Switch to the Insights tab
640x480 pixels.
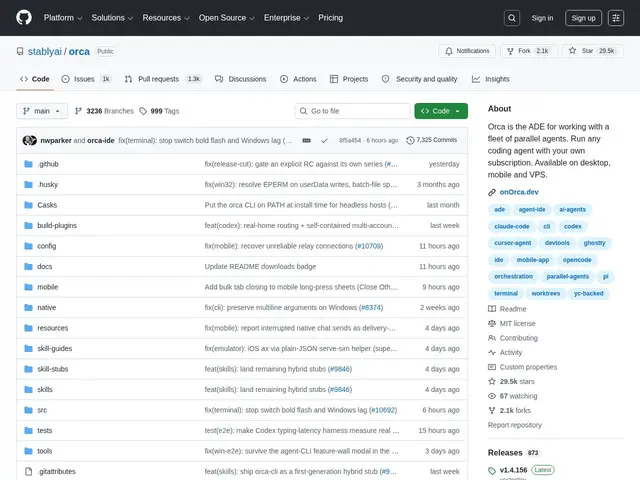[x=491, y=79]
